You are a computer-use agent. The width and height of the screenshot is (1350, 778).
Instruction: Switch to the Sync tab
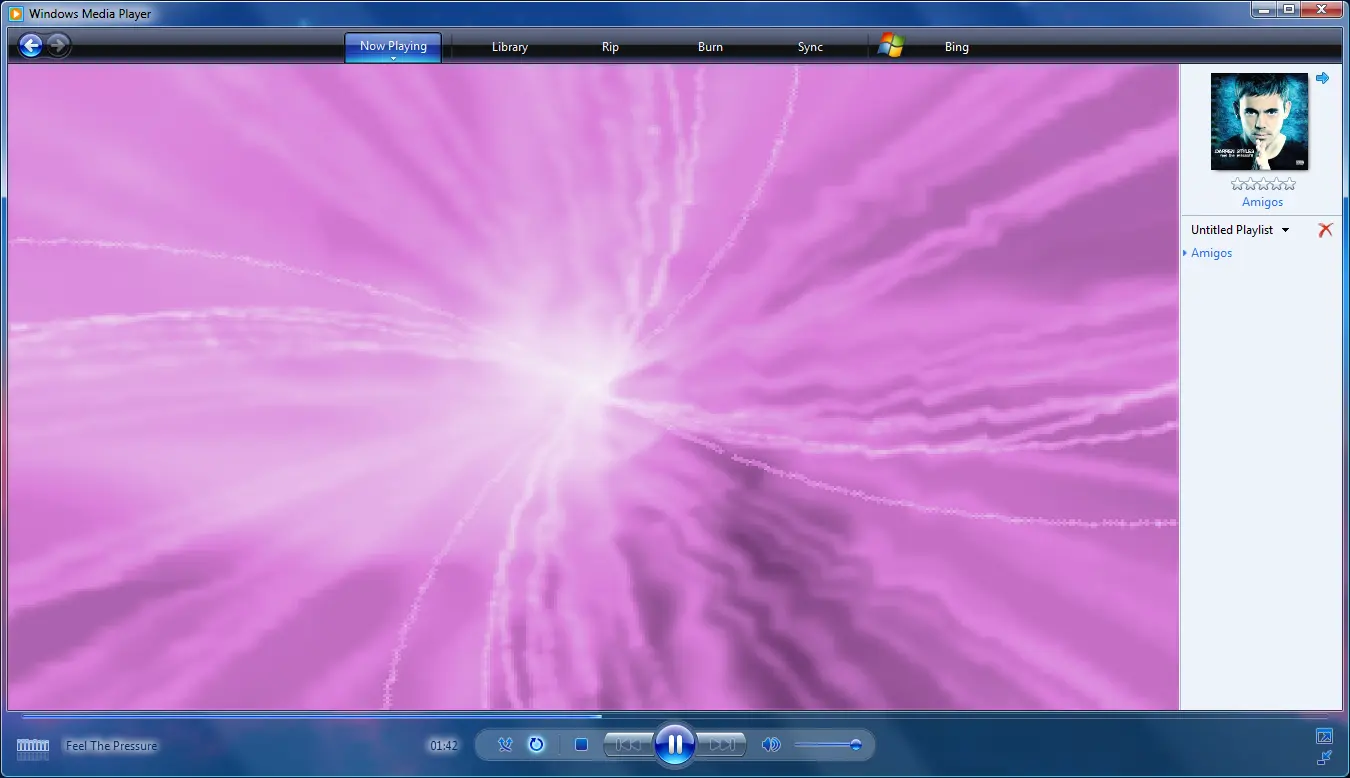coord(810,47)
